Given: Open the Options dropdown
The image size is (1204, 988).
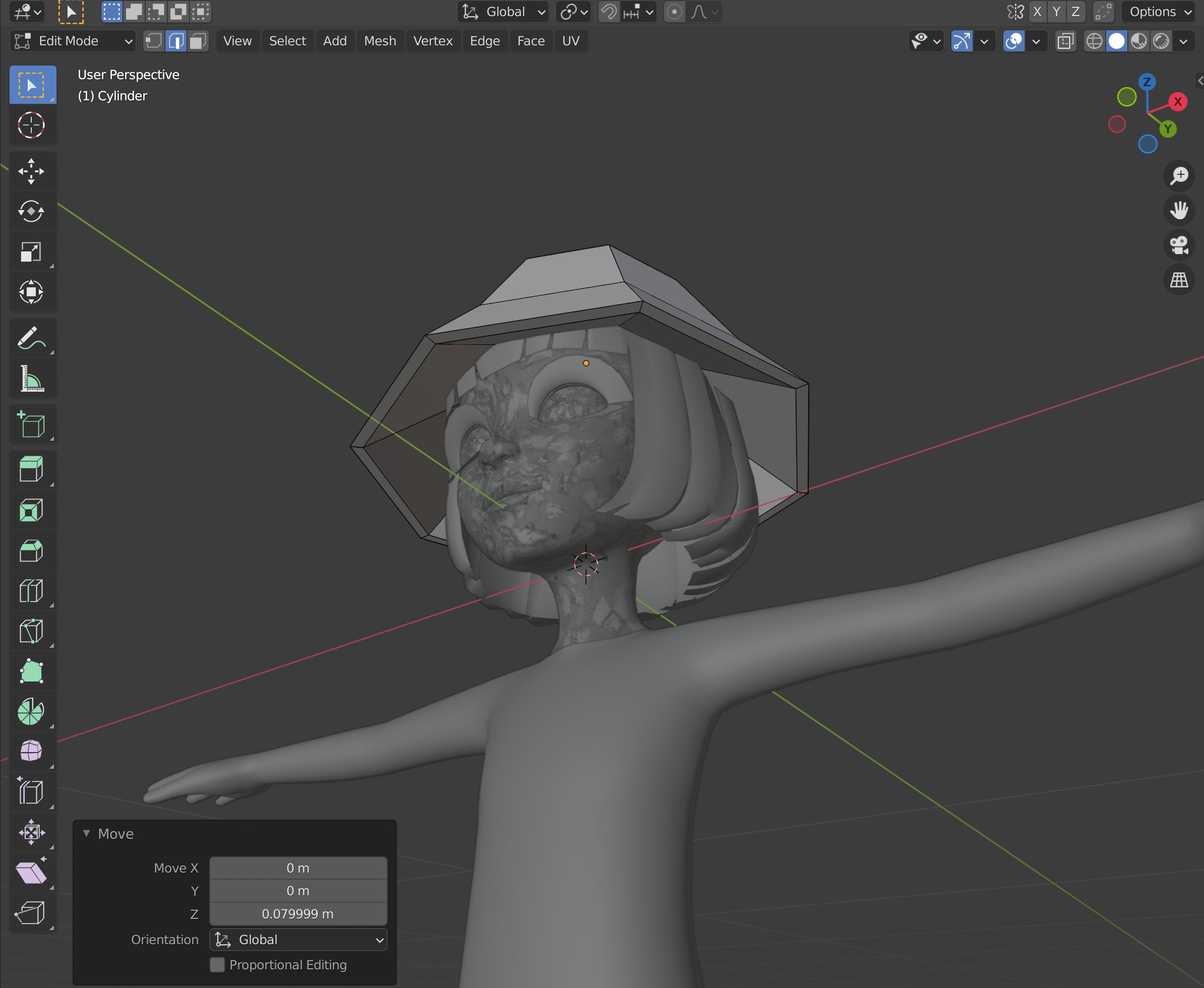Looking at the screenshot, I should [x=1159, y=12].
